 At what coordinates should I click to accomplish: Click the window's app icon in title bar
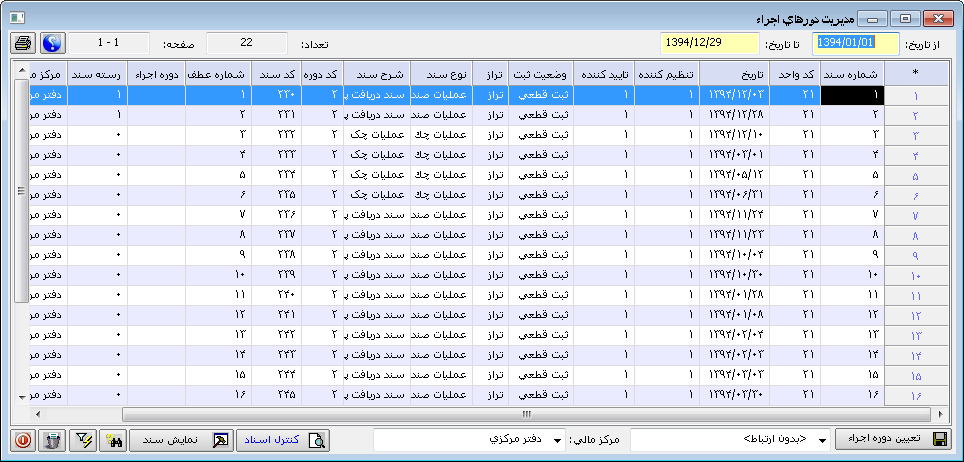(18, 18)
